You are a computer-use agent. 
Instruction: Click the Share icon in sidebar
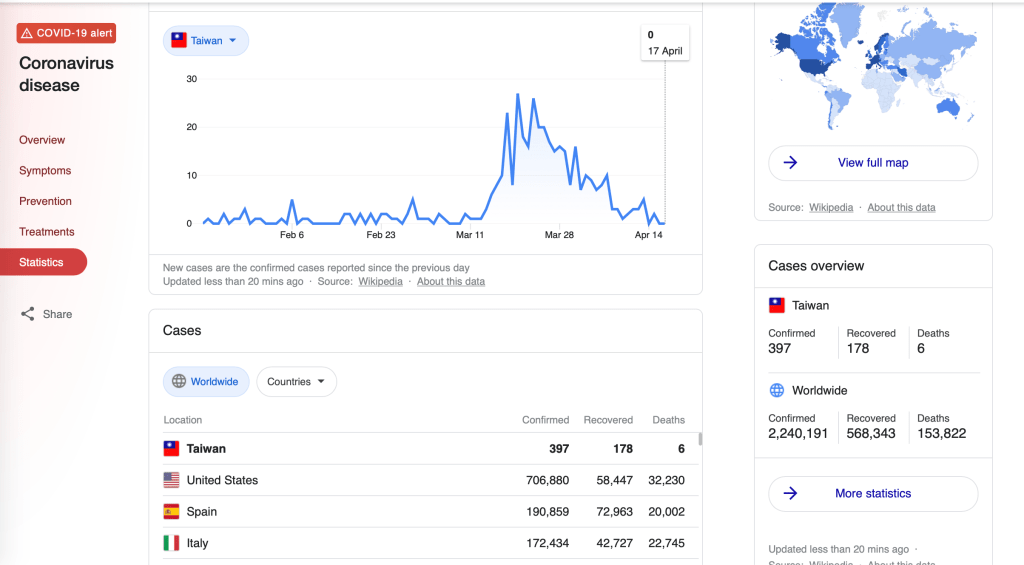click(x=28, y=314)
